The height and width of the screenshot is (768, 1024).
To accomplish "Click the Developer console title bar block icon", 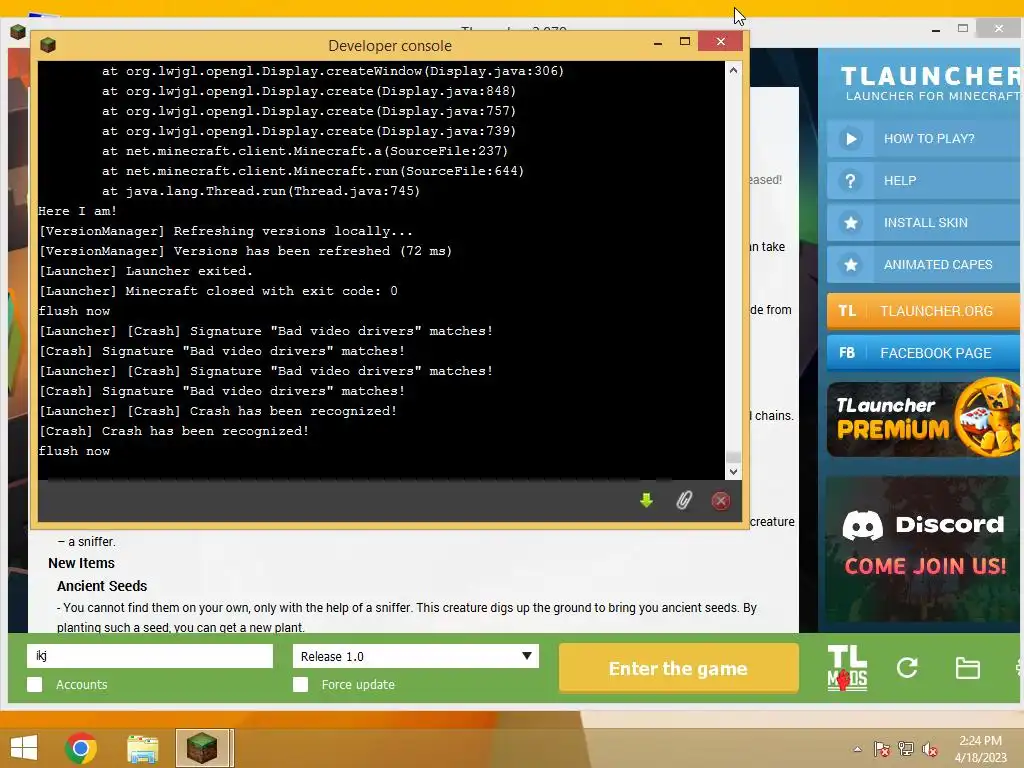I will pyautogui.click(x=48, y=45).
